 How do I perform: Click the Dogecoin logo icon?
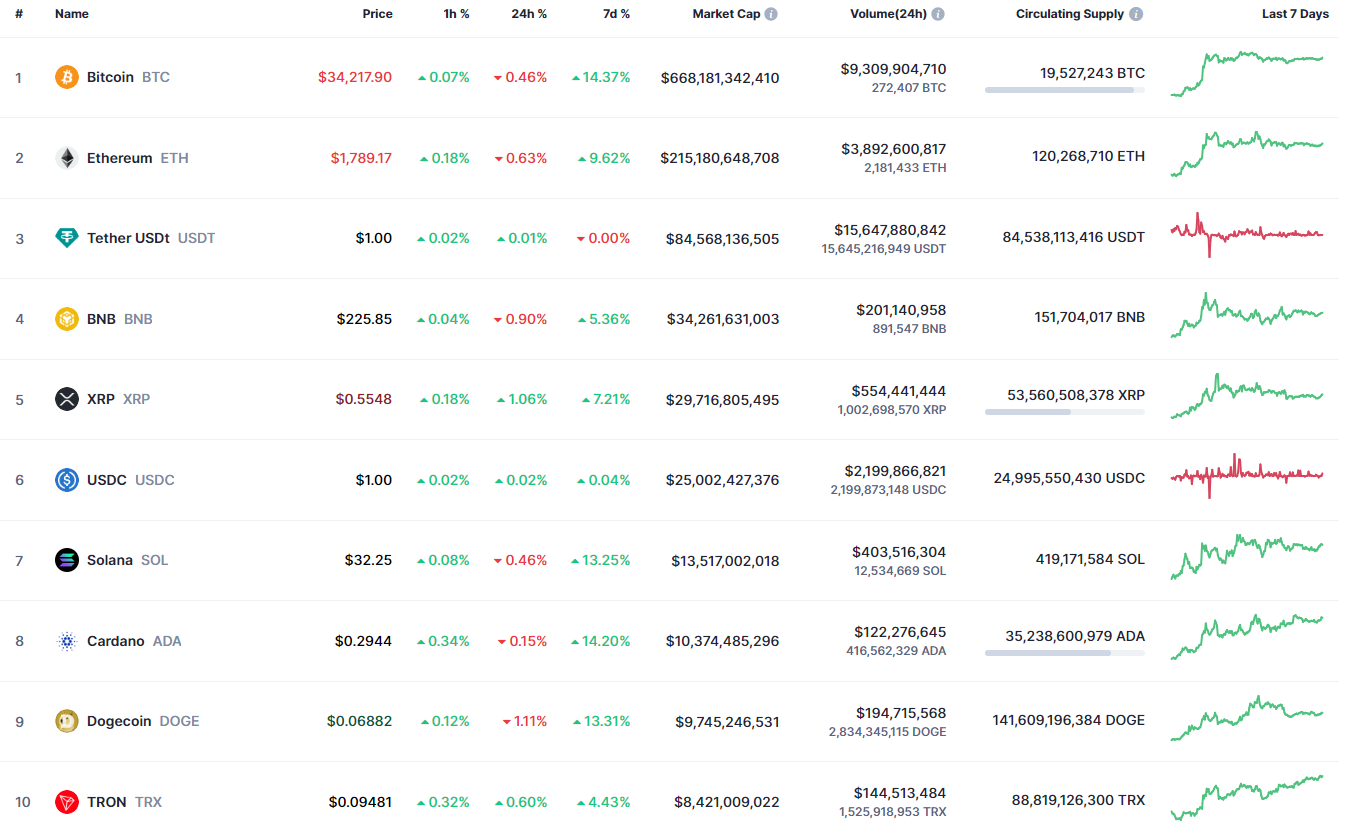pos(67,721)
